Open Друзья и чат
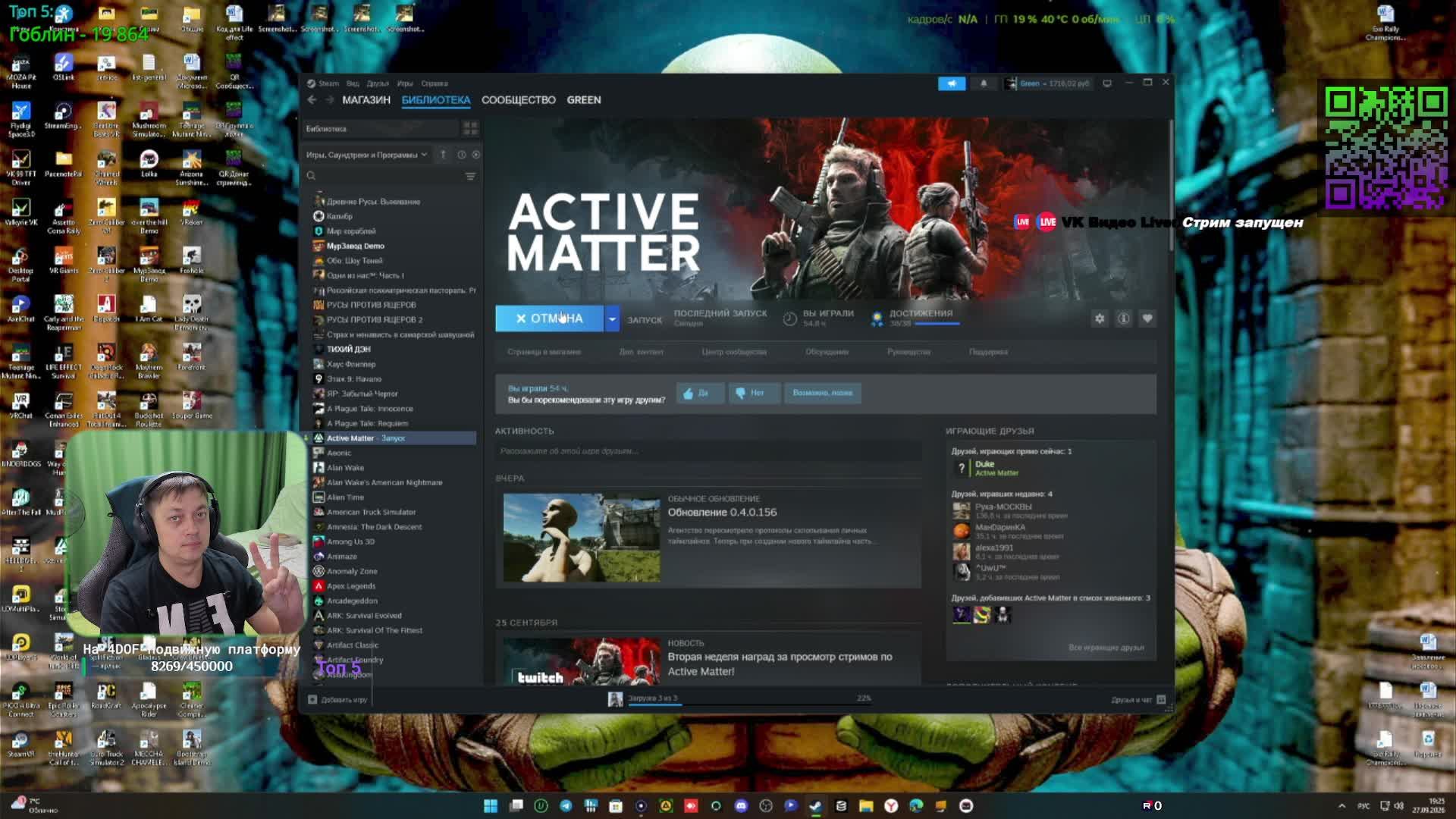1456x819 pixels. (x=1137, y=700)
